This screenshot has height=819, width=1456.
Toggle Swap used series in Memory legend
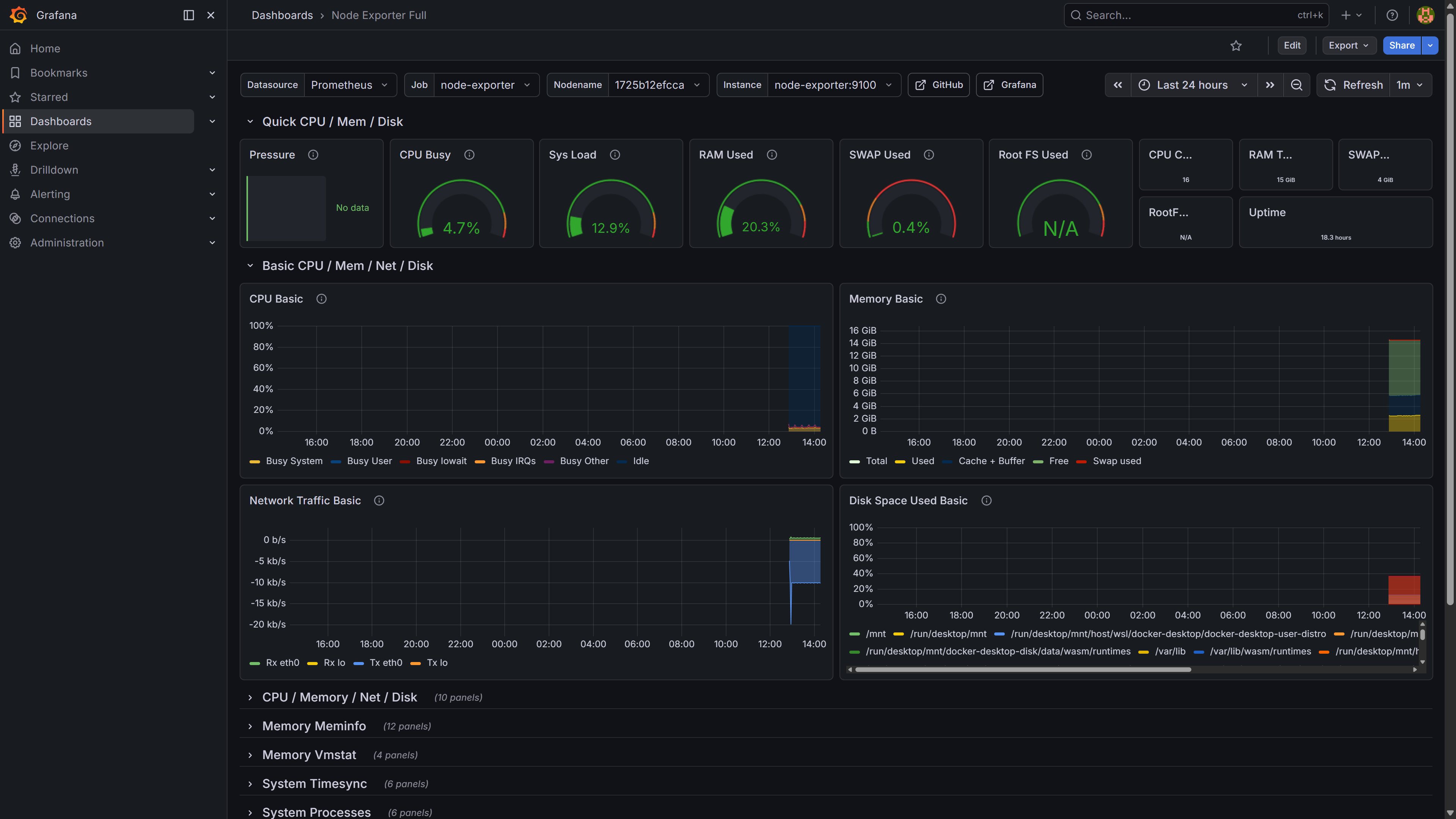click(x=1116, y=461)
